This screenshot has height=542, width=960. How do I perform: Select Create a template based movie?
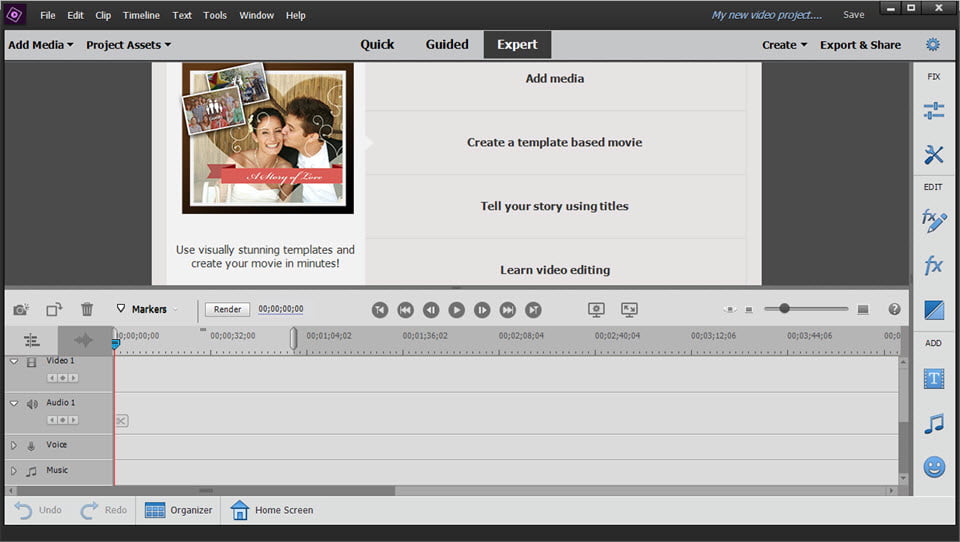click(555, 142)
